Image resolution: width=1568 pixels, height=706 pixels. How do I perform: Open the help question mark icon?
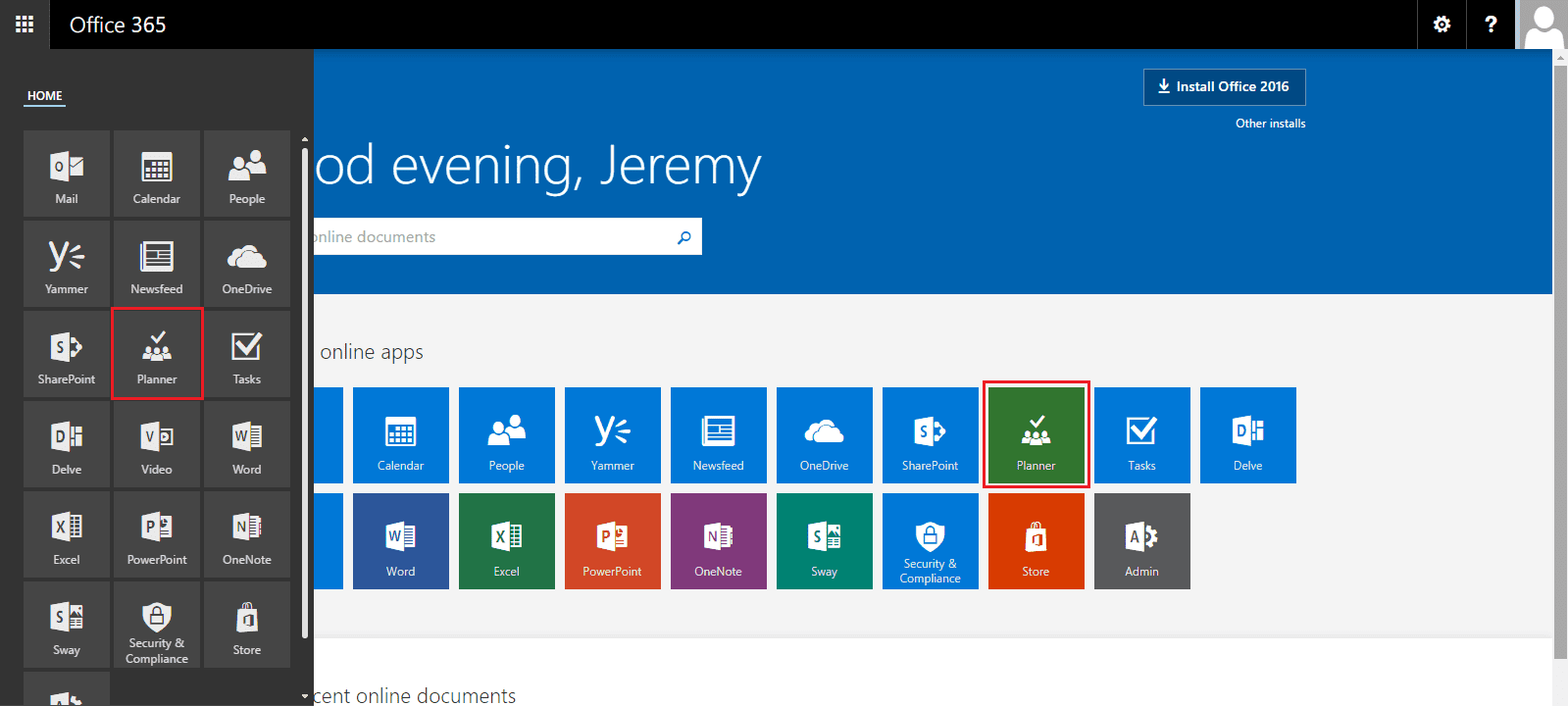click(x=1491, y=25)
